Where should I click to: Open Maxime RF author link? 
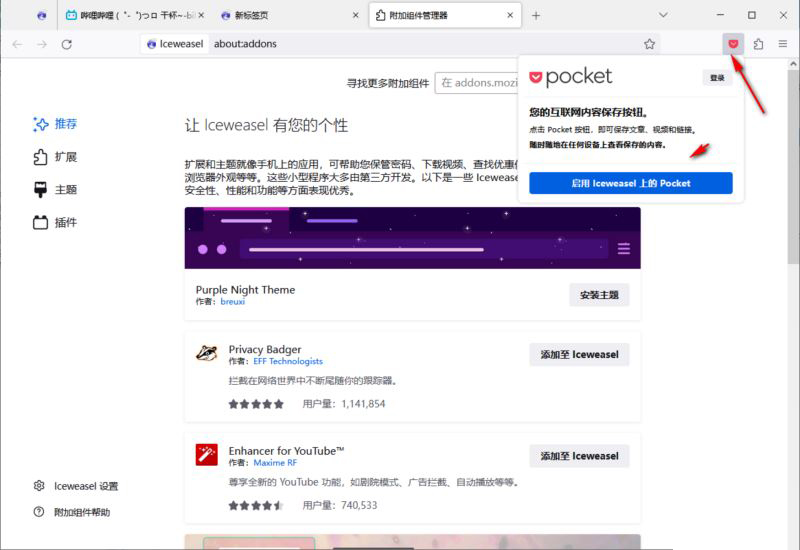click(275, 463)
